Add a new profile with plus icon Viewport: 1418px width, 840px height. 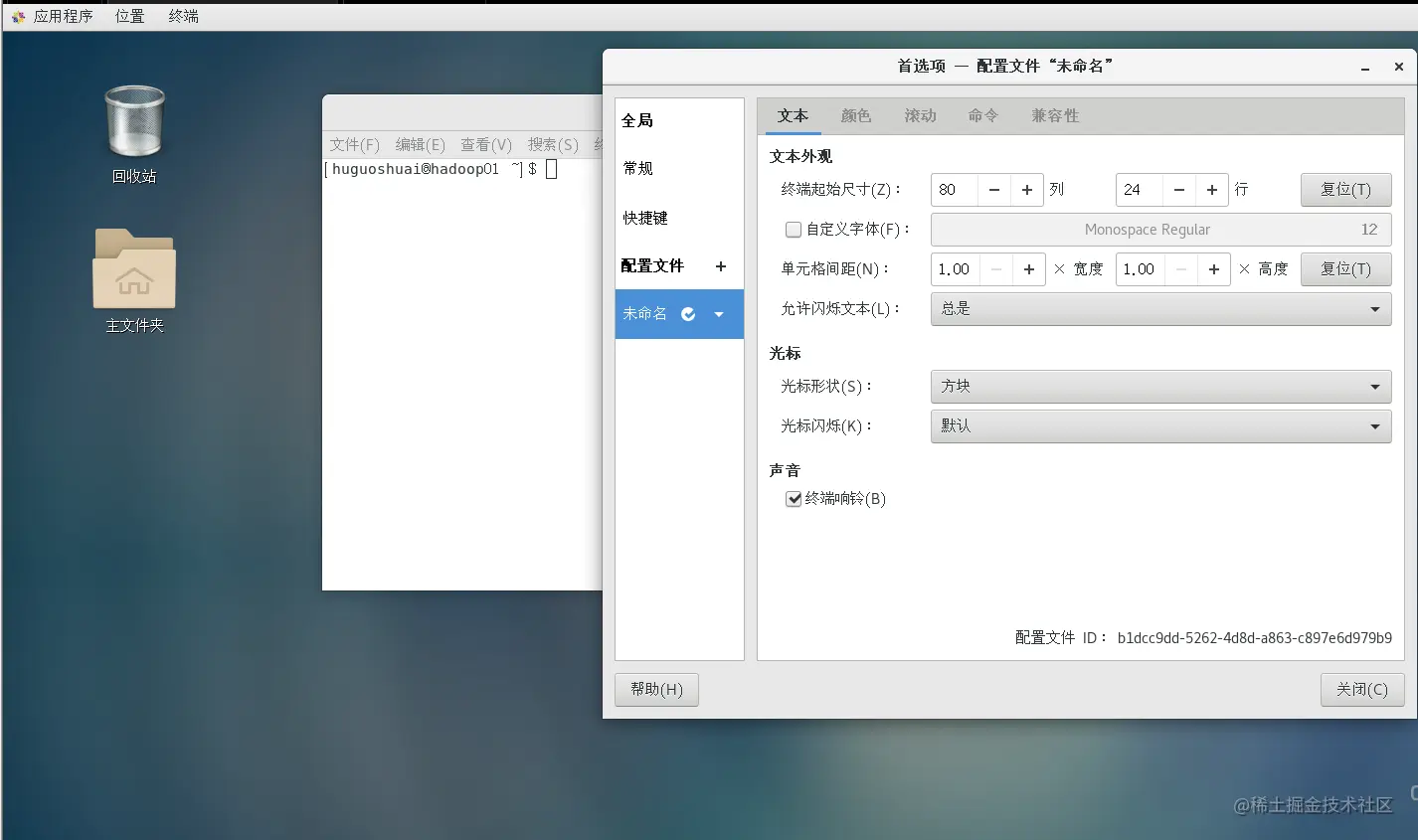721,266
